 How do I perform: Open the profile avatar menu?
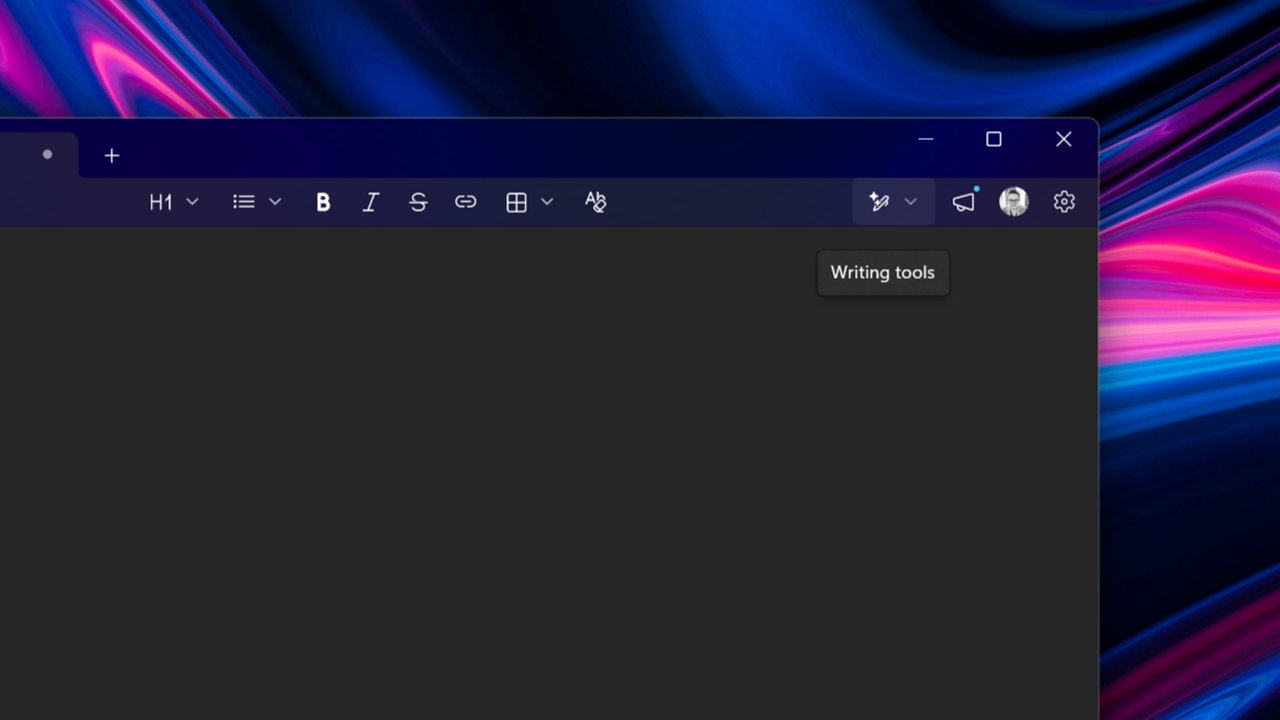1013,201
